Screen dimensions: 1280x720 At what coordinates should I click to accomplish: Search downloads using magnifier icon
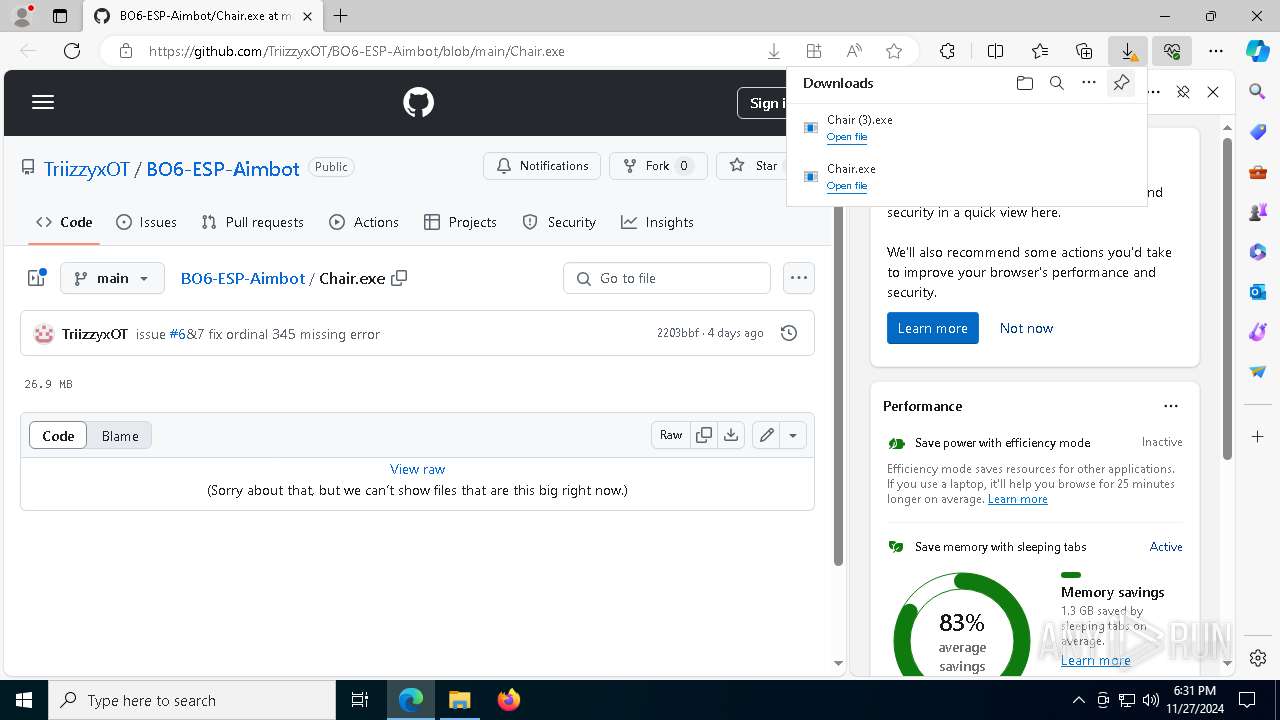1056,83
